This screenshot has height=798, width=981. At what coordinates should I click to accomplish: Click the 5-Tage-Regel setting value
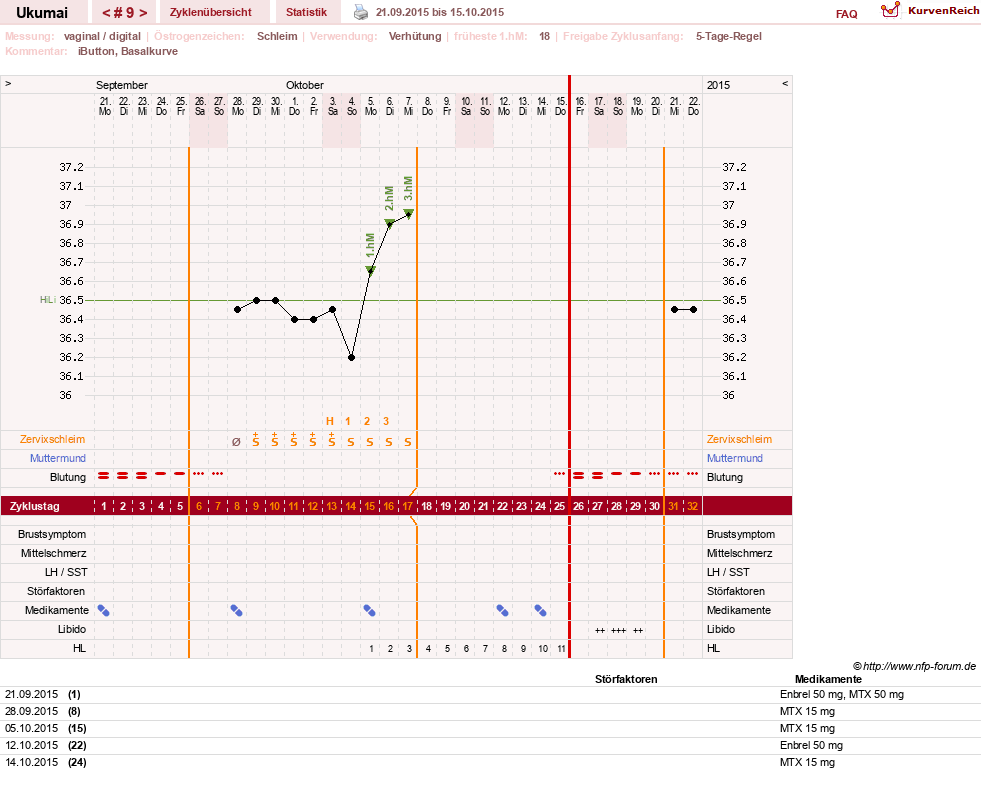coord(728,36)
